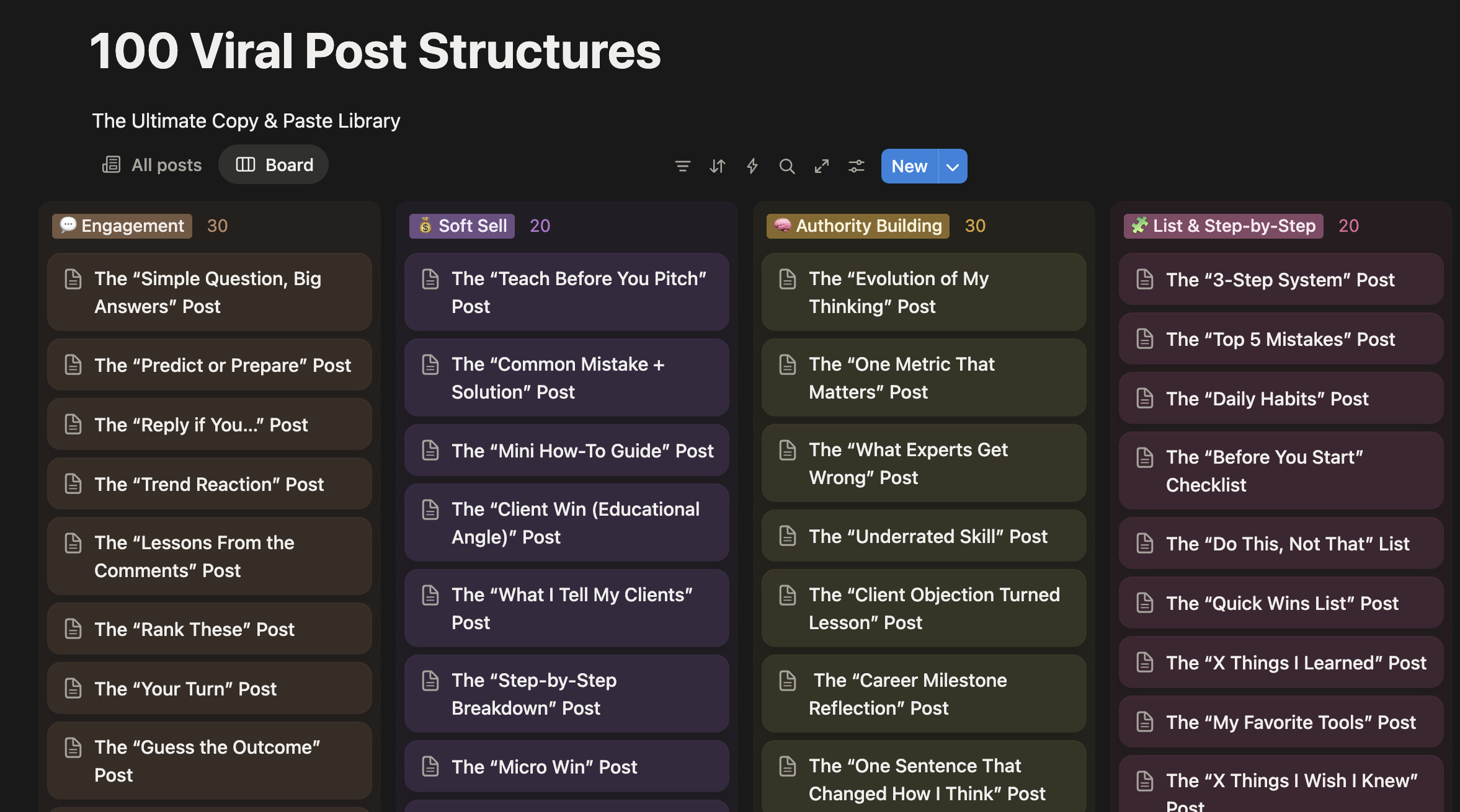Click page icon on "Rank These" card

[x=73, y=629]
